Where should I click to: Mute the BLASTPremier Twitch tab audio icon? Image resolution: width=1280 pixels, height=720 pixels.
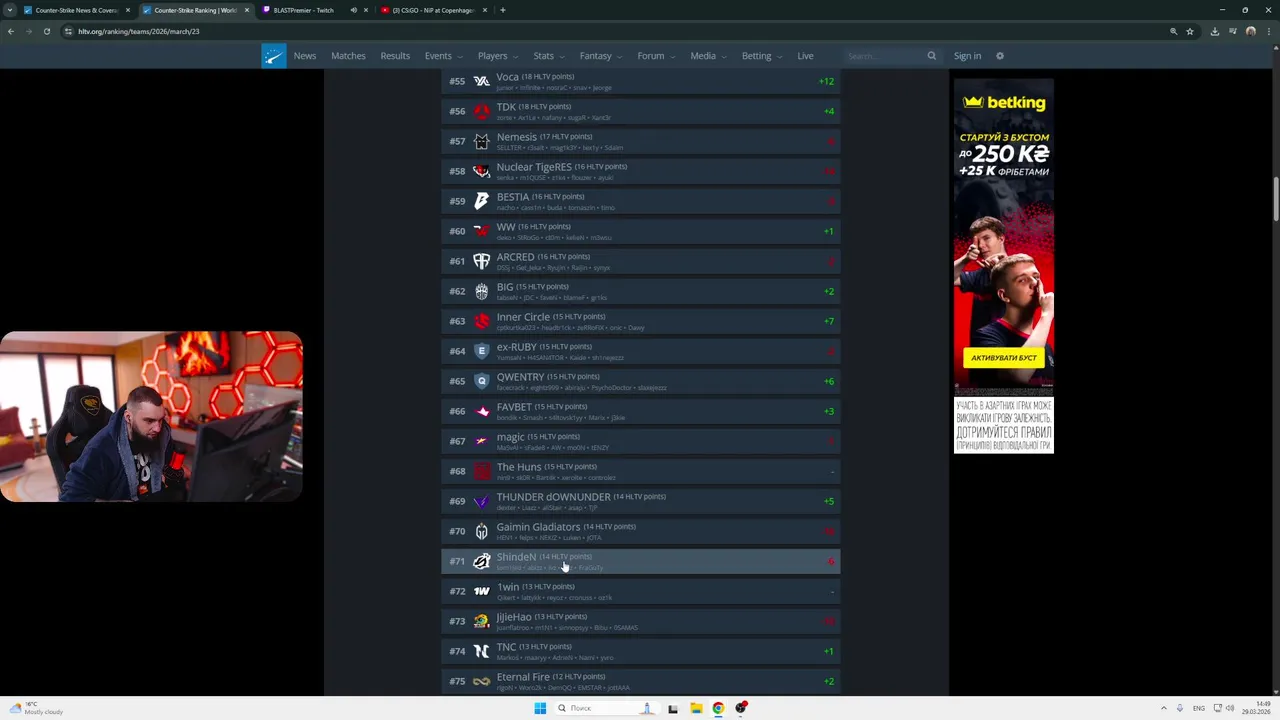(353, 10)
